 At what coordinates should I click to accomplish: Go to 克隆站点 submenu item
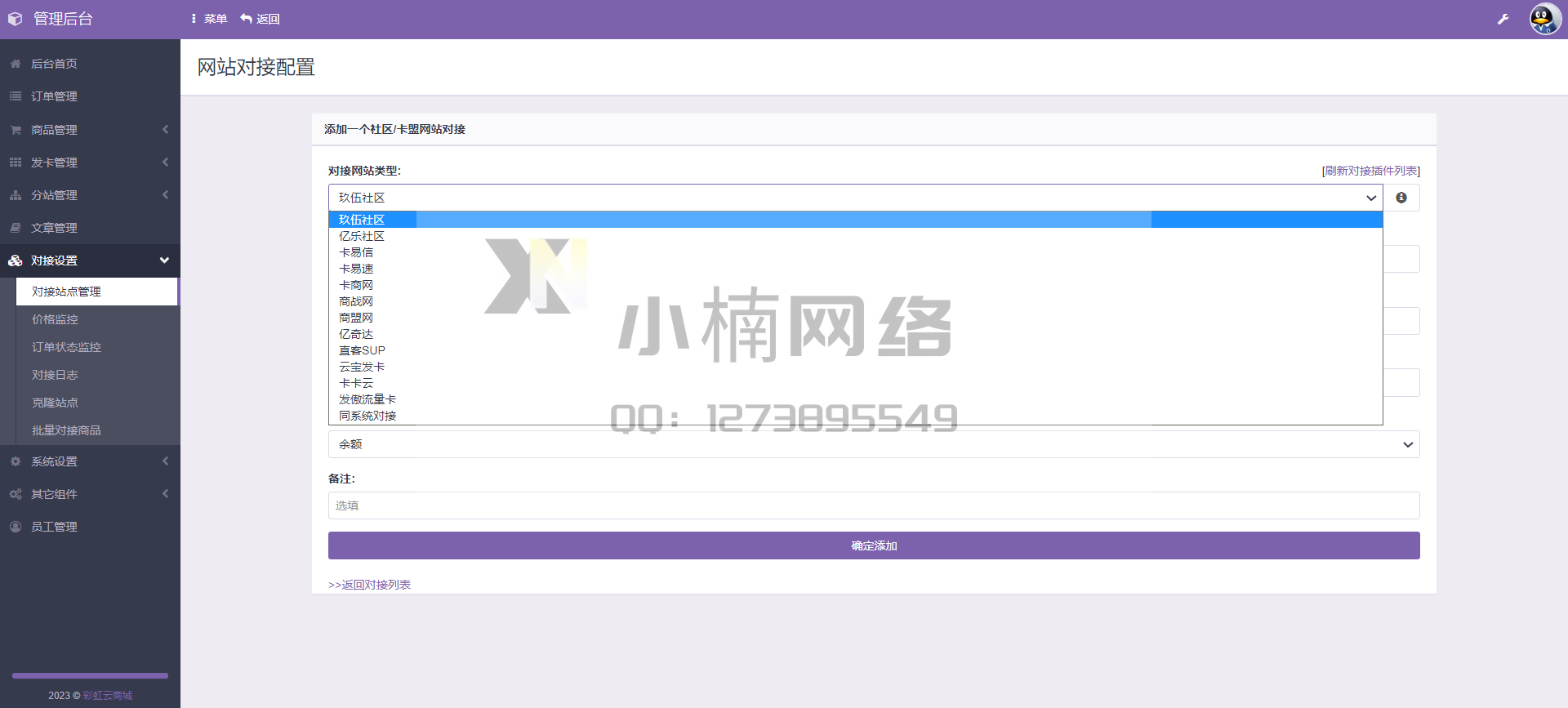pyautogui.click(x=97, y=403)
